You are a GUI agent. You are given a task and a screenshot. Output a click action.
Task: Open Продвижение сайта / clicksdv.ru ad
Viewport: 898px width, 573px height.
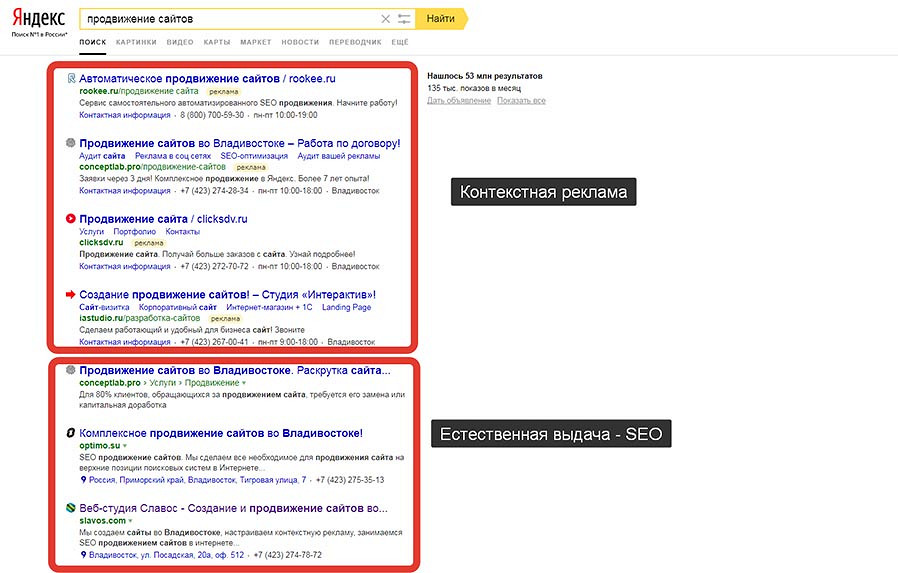(x=163, y=219)
